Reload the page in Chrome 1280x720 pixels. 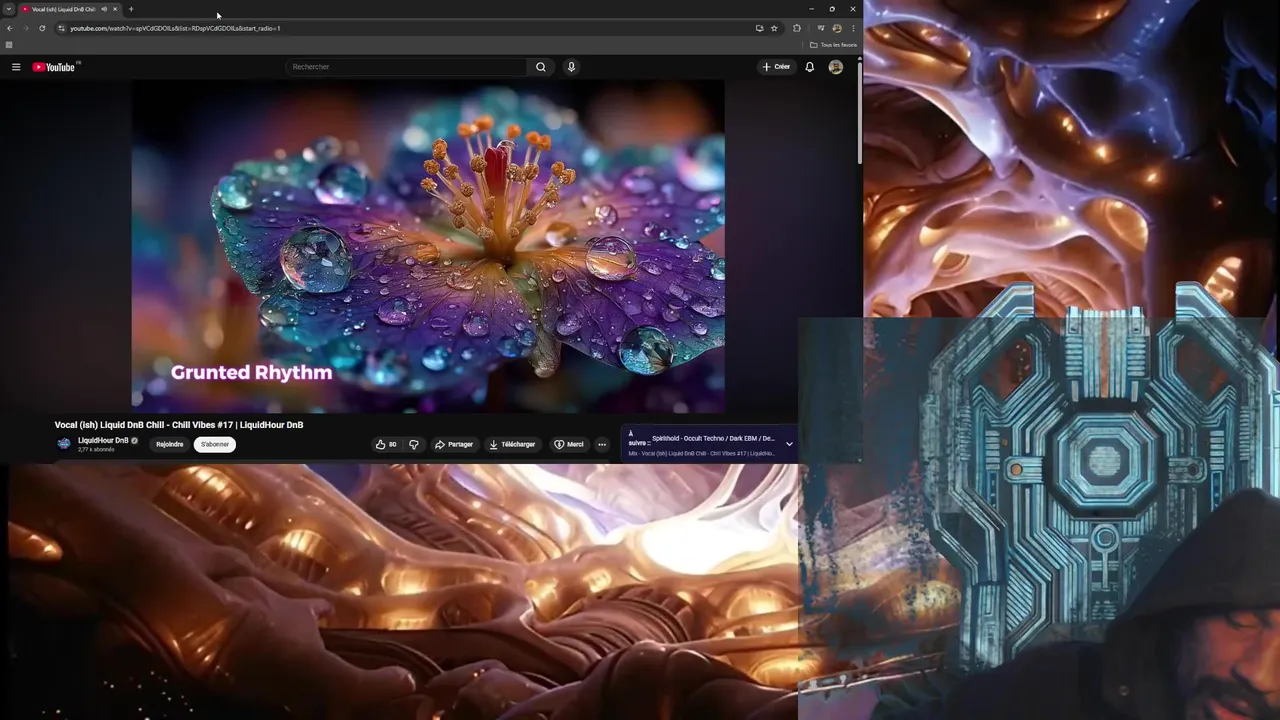pos(42,28)
